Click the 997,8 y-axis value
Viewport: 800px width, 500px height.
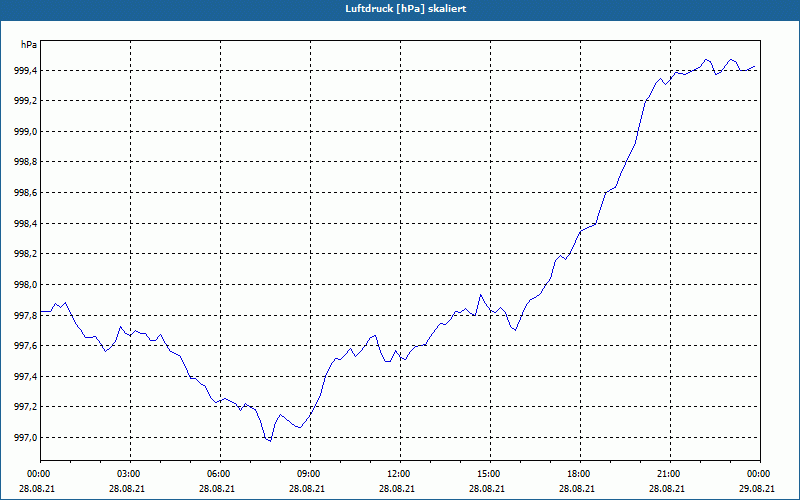(24, 315)
